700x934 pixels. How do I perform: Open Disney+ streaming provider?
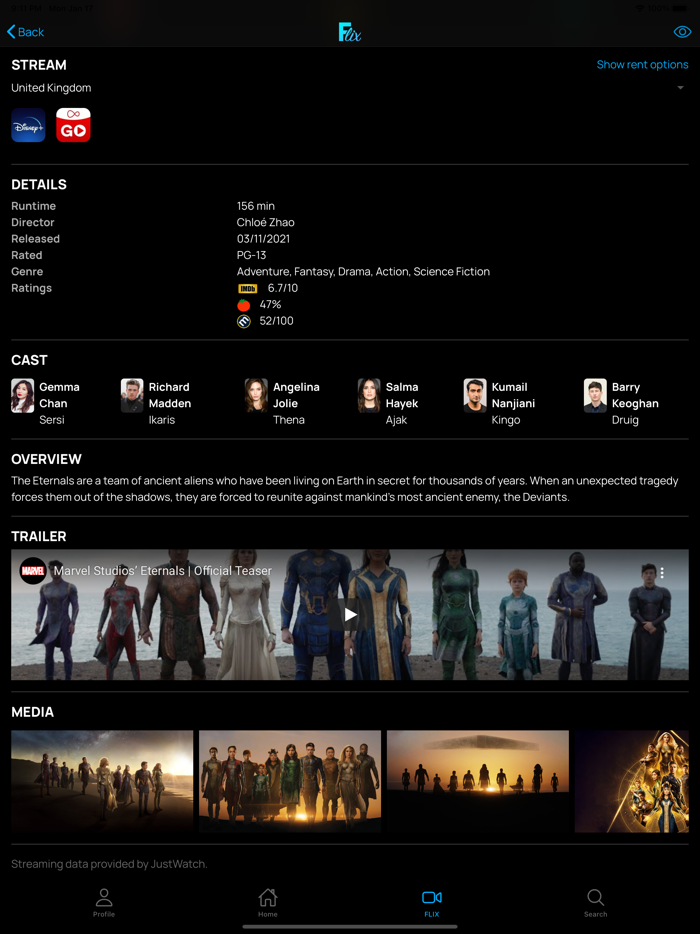[x=28, y=125]
